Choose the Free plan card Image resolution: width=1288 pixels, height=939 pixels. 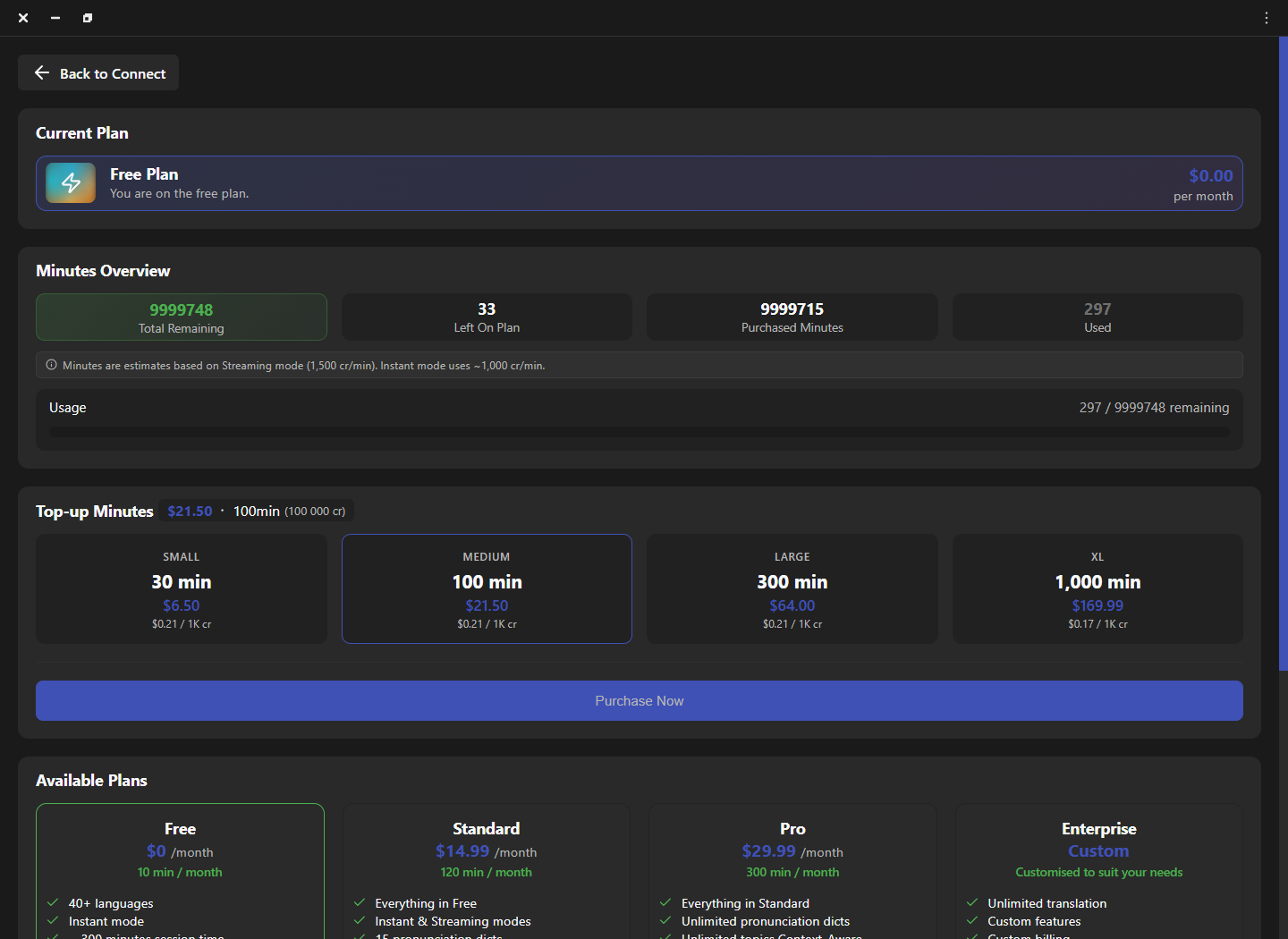(180, 871)
